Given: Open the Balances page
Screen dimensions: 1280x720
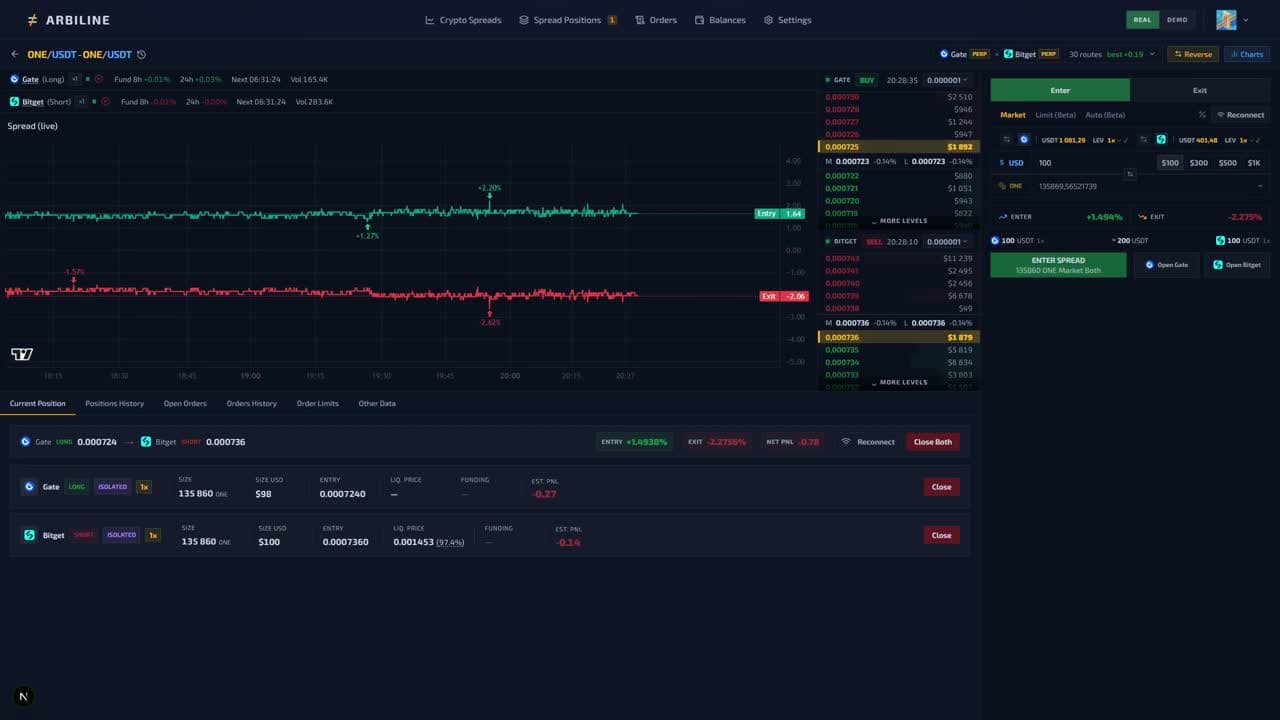Looking at the screenshot, I should click(x=720, y=20).
